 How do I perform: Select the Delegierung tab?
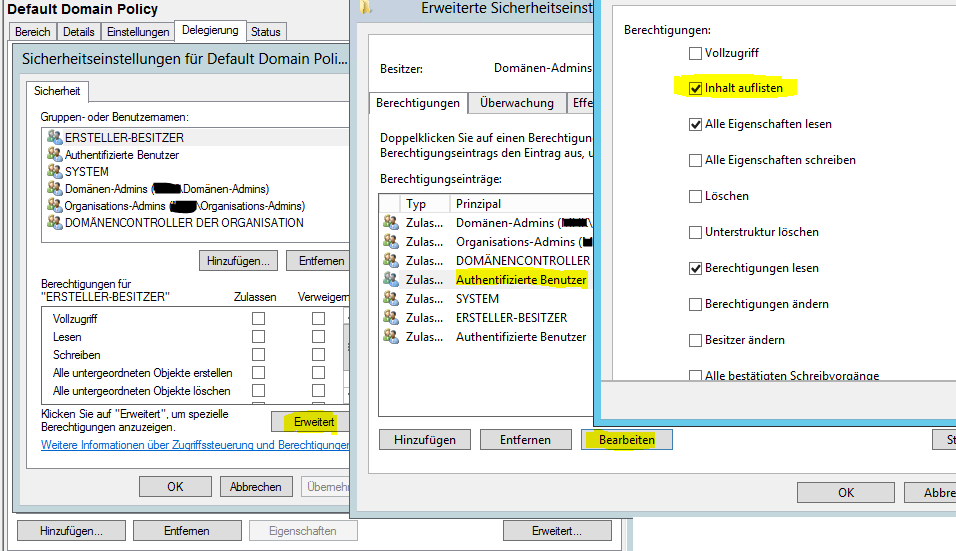coord(210,30)
